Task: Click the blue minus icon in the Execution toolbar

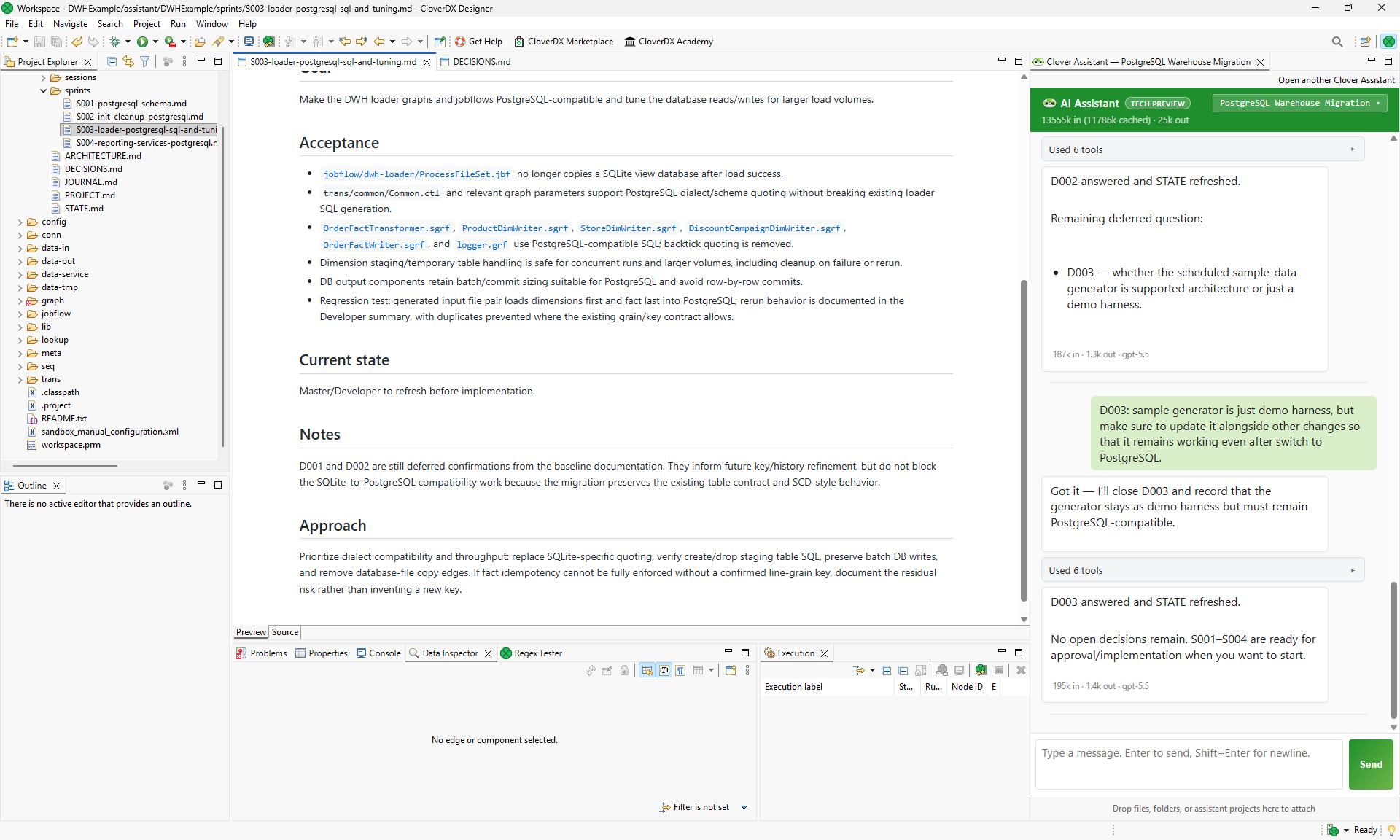Action: pos(903,670)
